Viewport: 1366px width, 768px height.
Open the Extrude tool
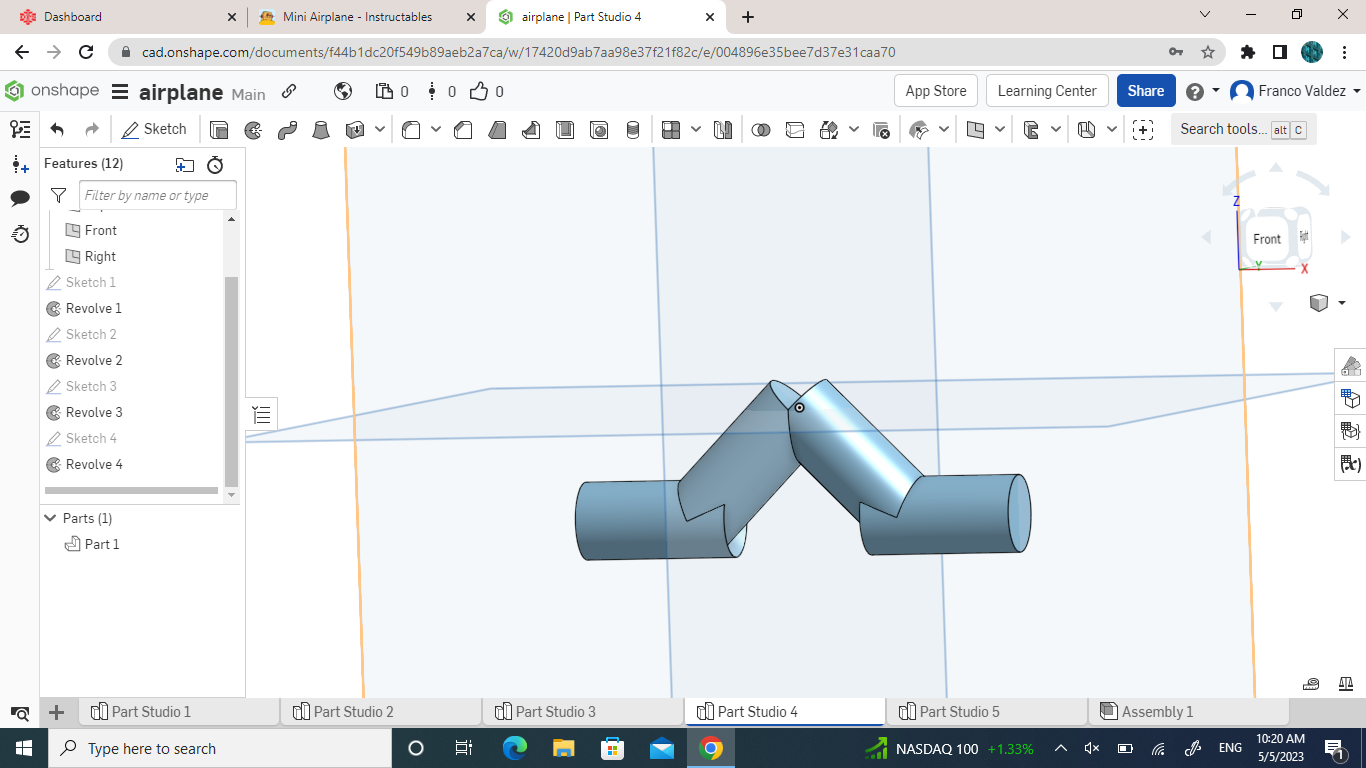(x=217, y=129)
